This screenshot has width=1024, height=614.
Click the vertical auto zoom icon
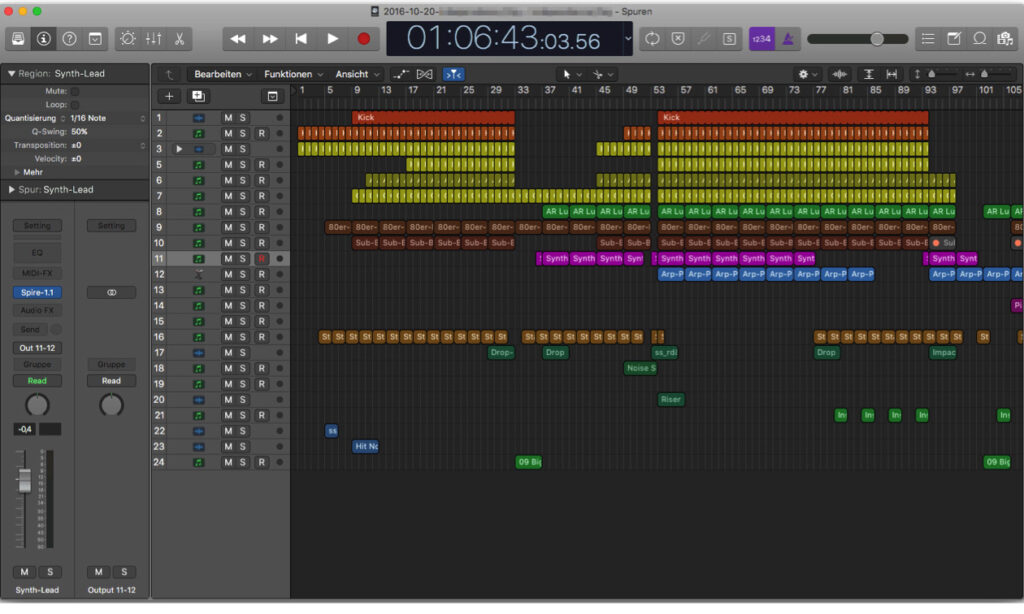click(869, 74)
